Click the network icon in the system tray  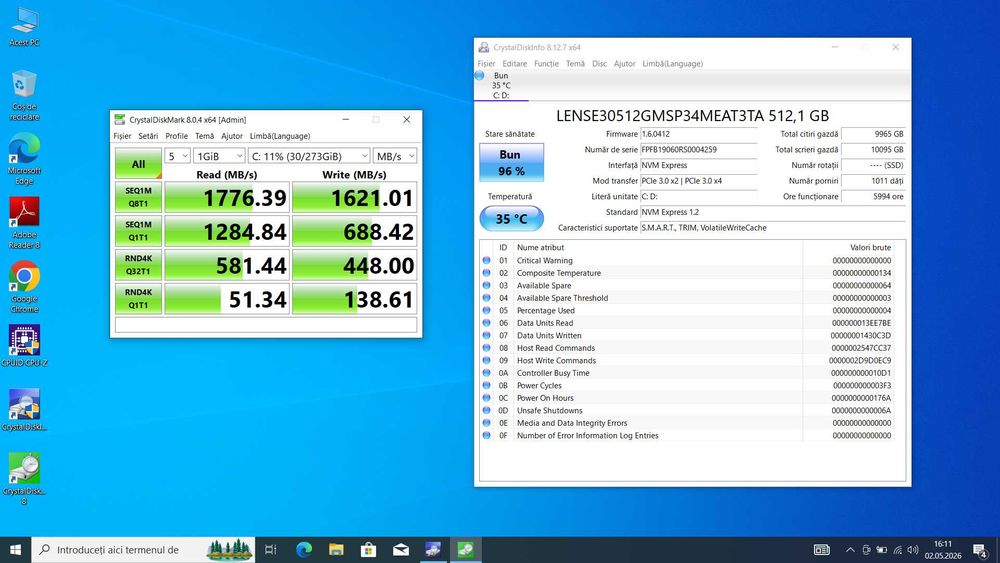[x=897, y=550]
